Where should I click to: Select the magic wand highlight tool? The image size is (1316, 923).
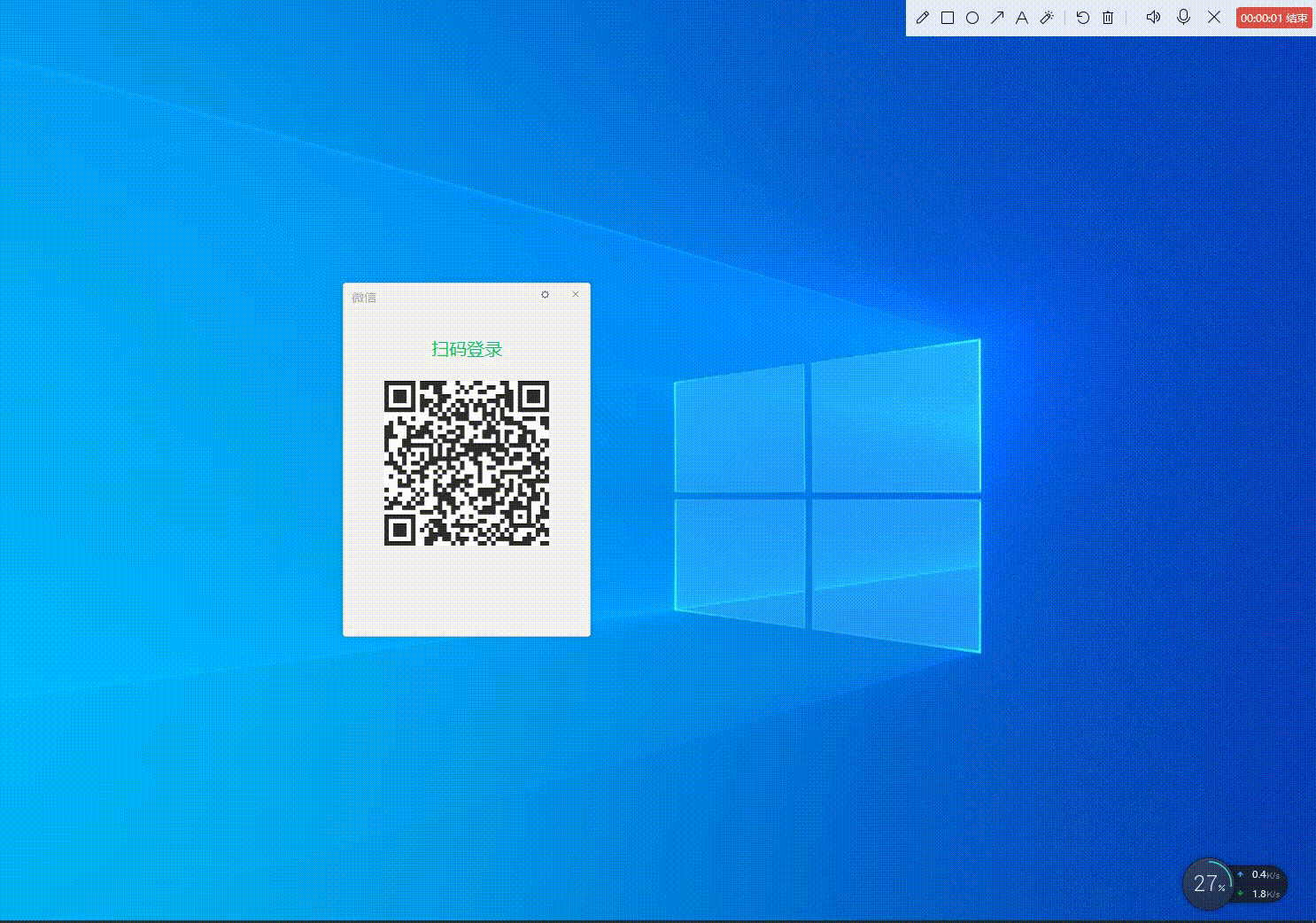1047,18
